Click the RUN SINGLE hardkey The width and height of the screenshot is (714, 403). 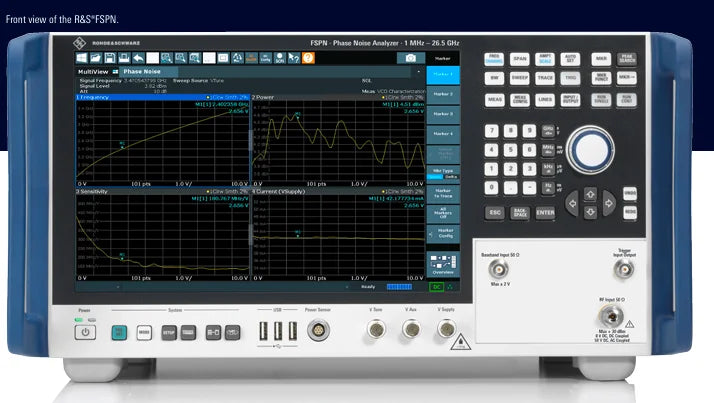click(x=601, y=100)
